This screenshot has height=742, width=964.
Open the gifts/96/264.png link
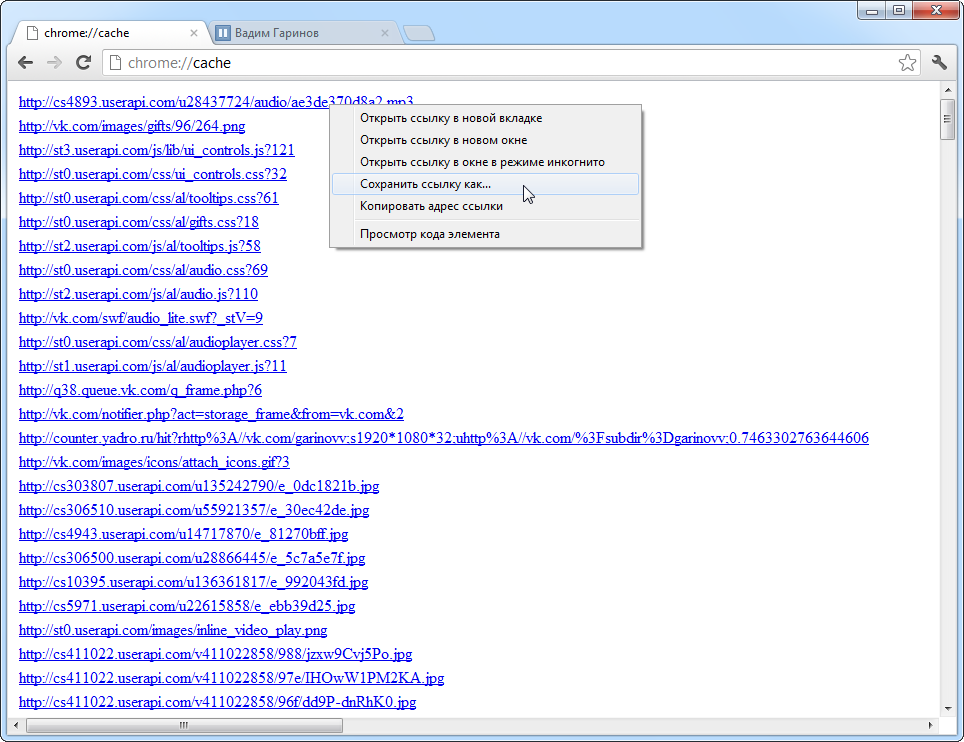[132, 126]
